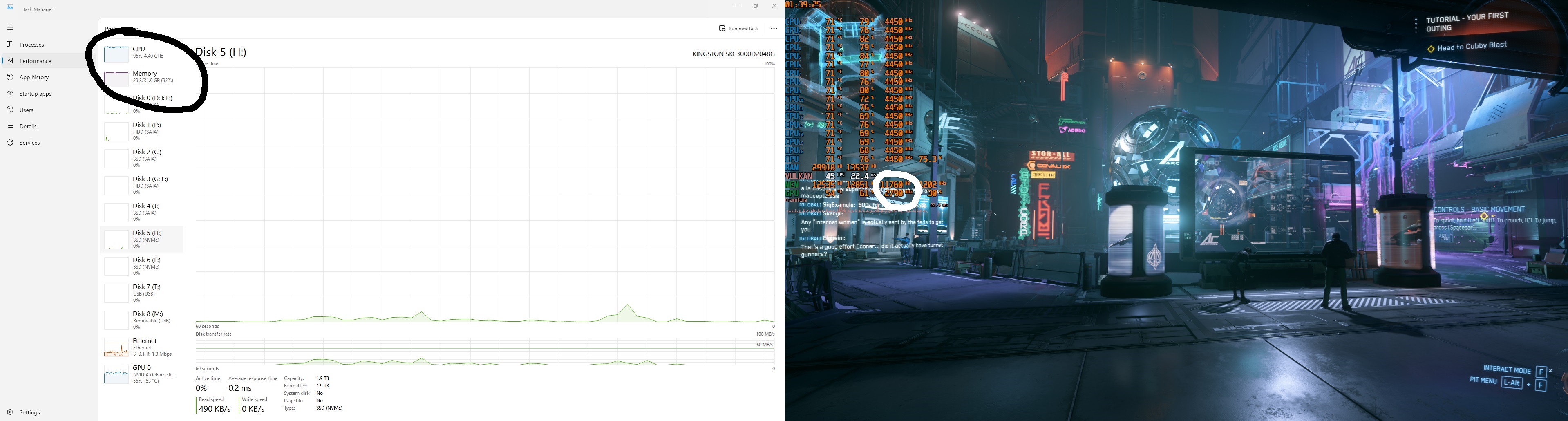Open the Startup apps navigation label
Image resolution: width=1568 pixels, height=421 pixels.
point(35,94)
